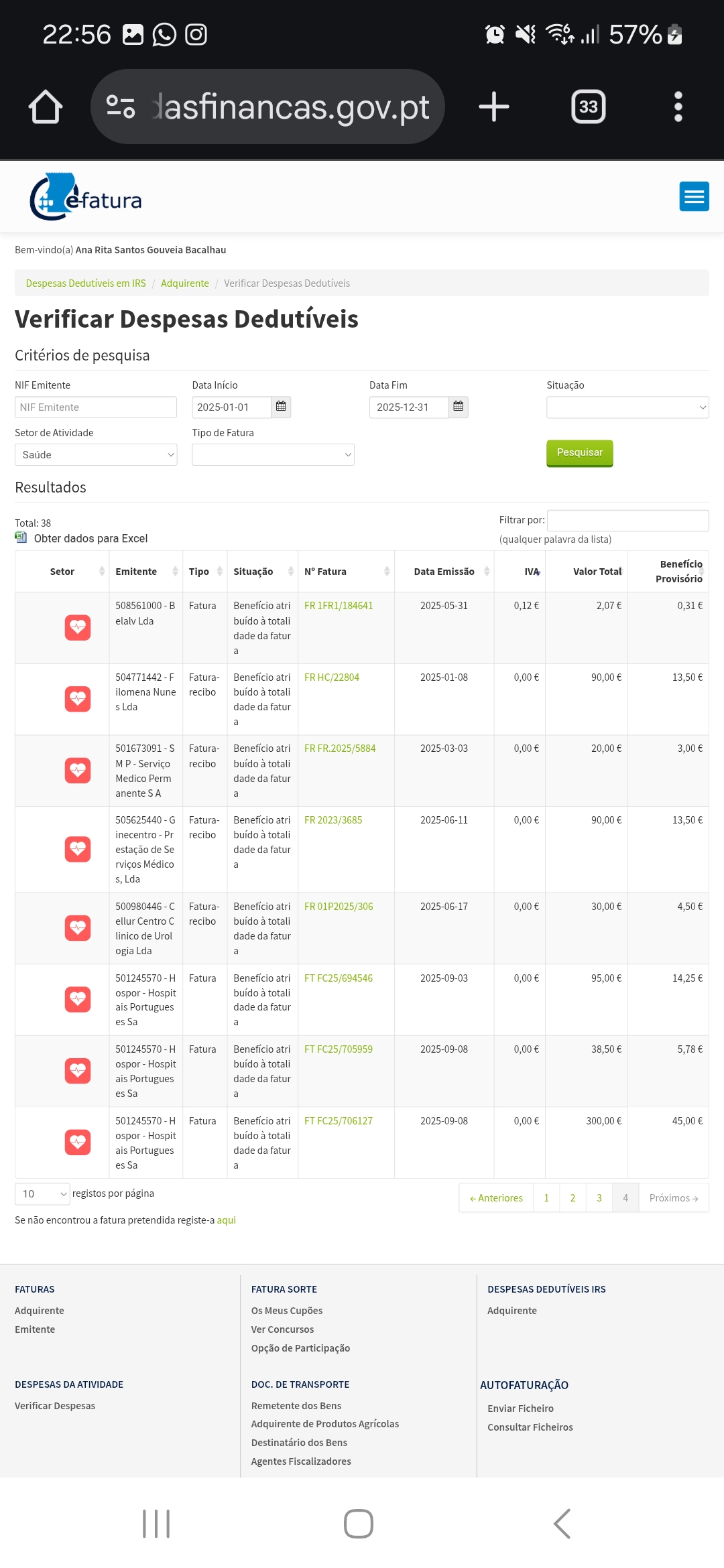Image resolution: width=724 pixels, height=1568 pixels.
Task: Tap the browser address bar URL
Action: pyautogui.click(x=290, y=107)
